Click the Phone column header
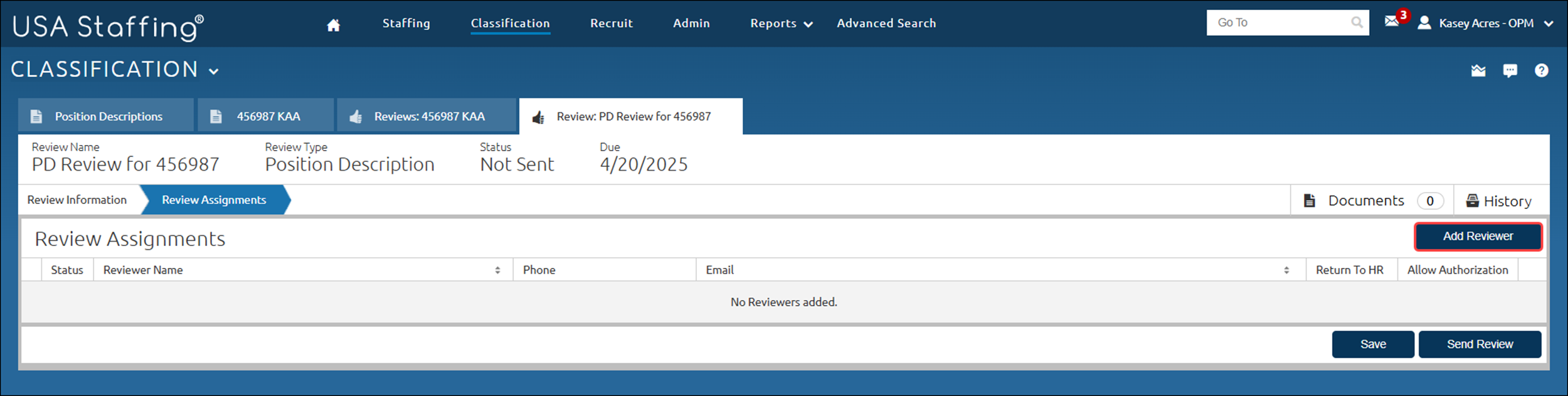Screen dimensions: 1568x396 [x=605, y=270]
